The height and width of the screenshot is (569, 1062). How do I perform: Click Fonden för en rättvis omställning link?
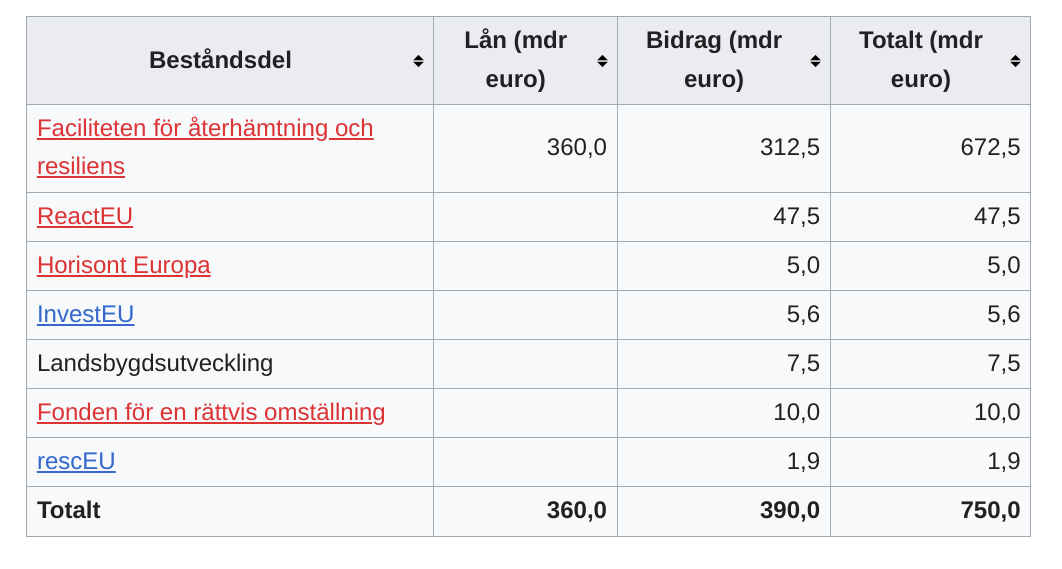coord(211,412)
